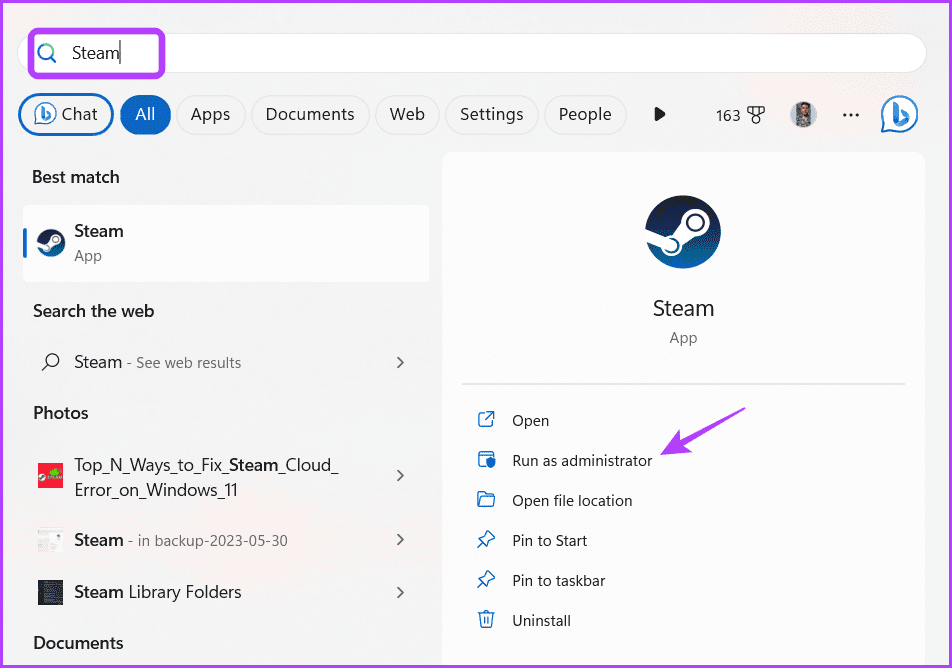Click the Run as administrator shield icon

click(486, 460)
